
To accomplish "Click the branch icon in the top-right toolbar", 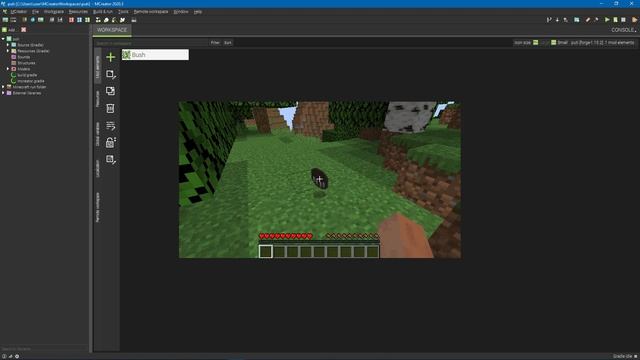I will 549,20.
